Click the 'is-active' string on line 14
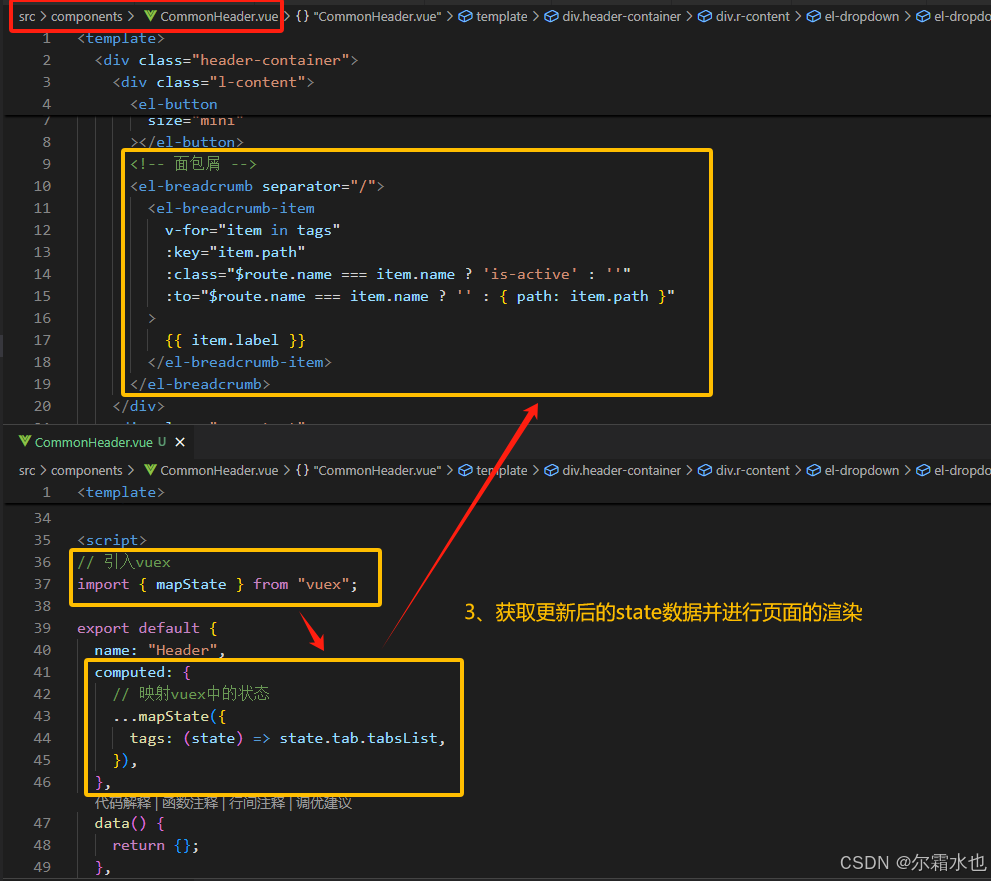 tap(530, 274)
